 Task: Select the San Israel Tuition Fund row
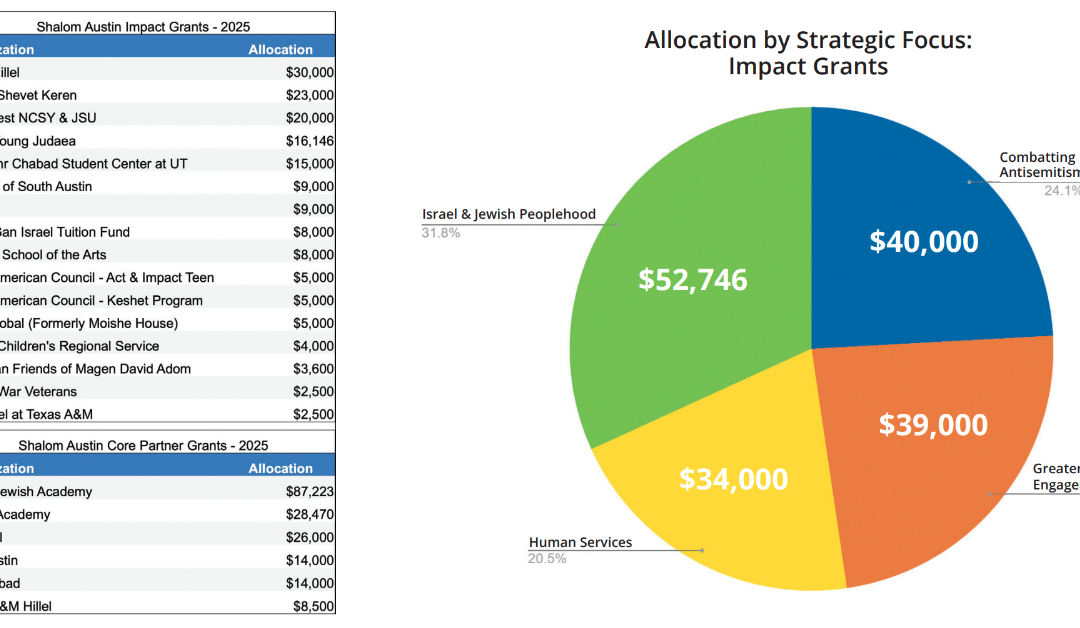[167, 232]
